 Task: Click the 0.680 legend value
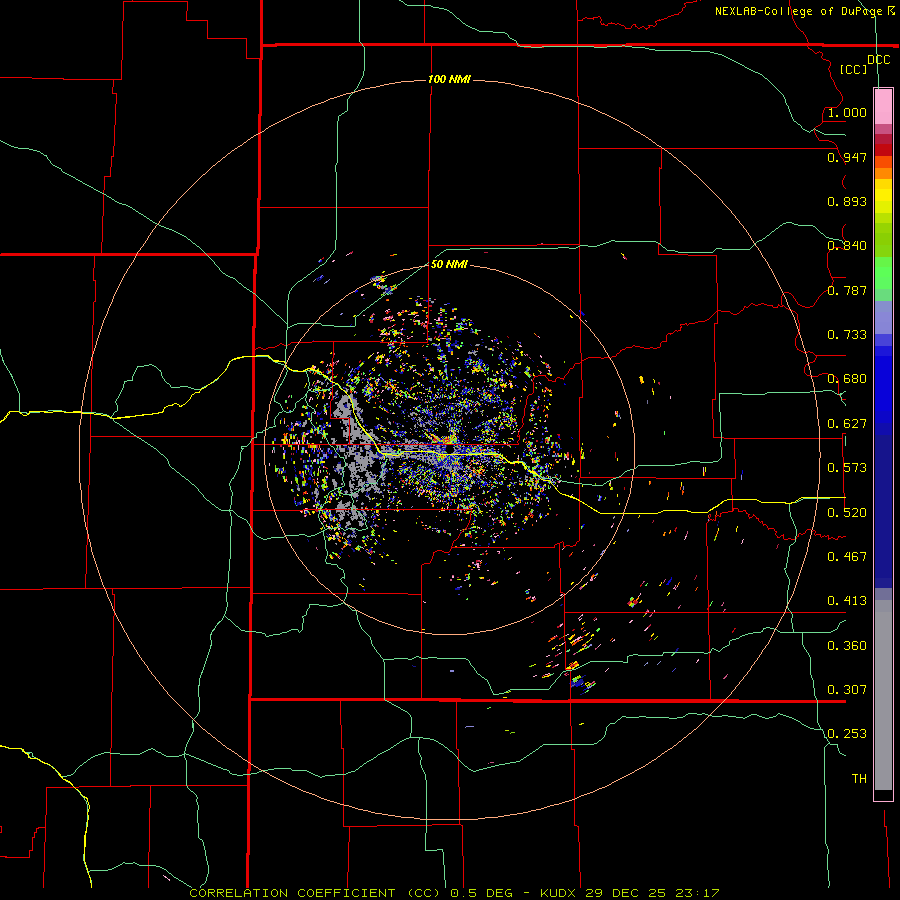coord(847,379)
